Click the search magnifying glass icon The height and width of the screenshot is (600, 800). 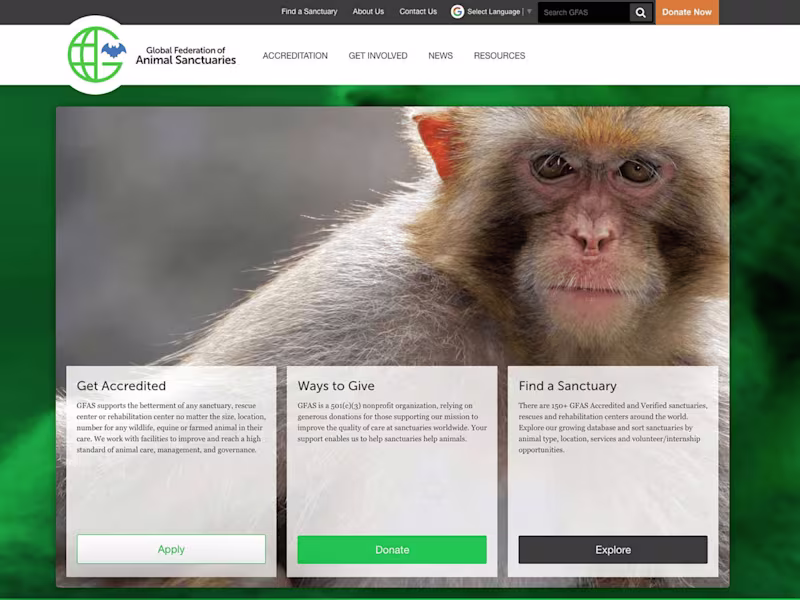pos(639,13)
